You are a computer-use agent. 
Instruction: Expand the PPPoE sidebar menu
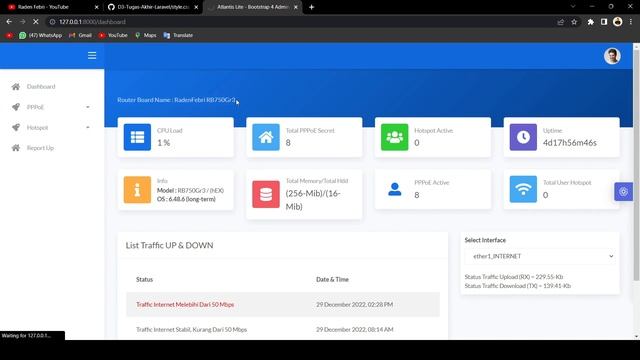[x=51, y=107]
